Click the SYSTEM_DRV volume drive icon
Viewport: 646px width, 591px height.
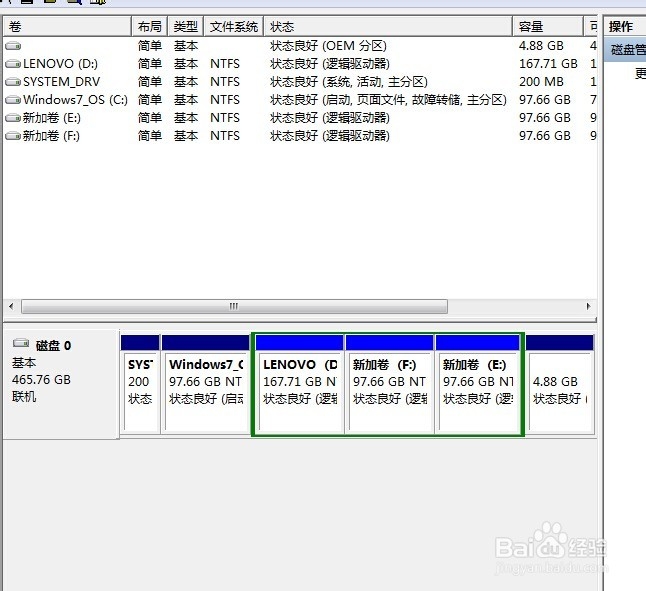coord(13,82)
